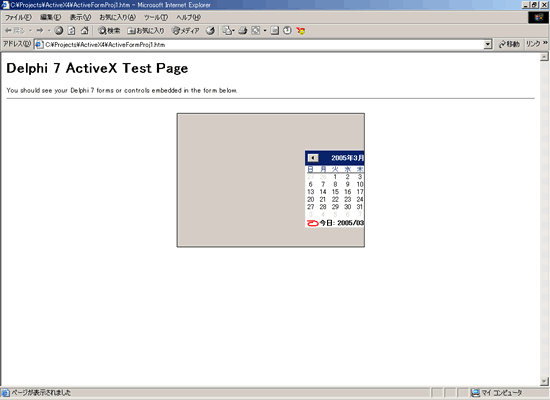This screenshot has width=550, height=400.
Task: Click the My Computer zone icon in status bar
Action: pos(475,393)
